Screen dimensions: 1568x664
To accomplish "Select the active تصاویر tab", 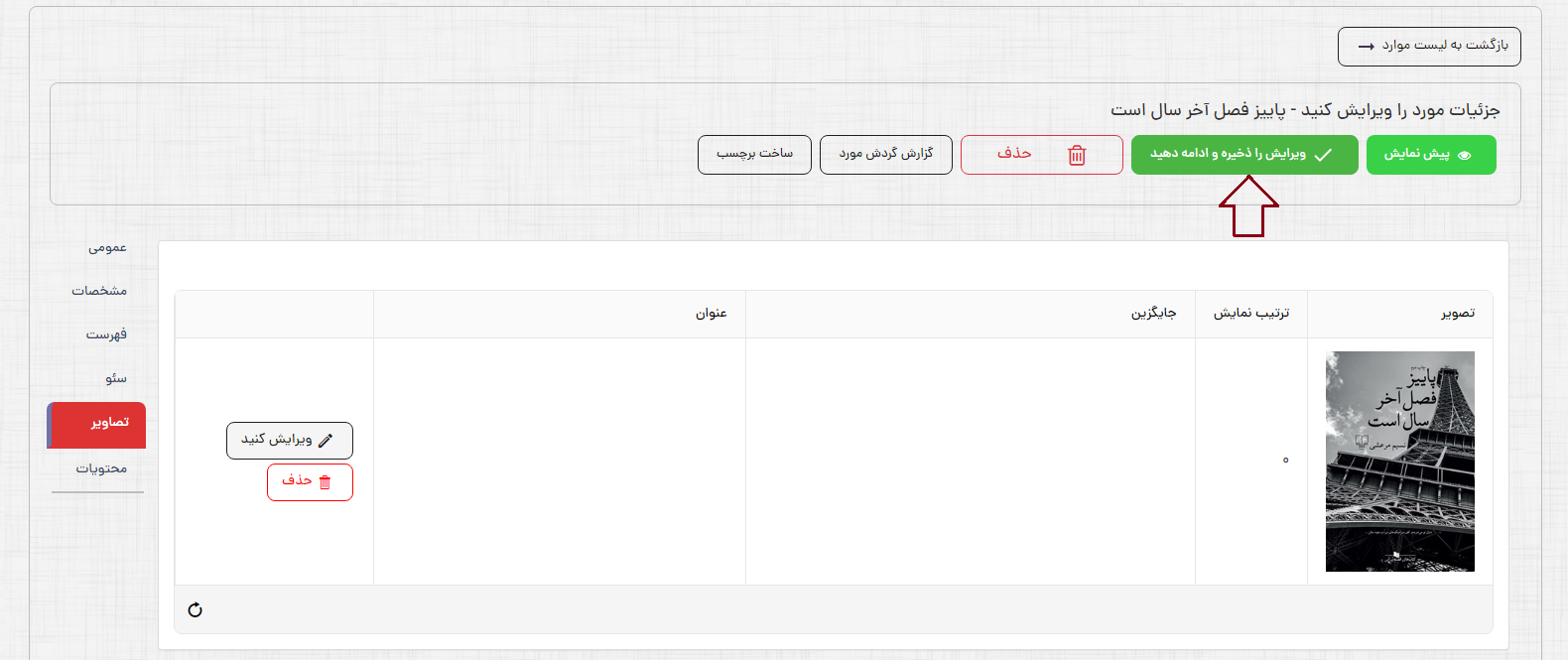I will (109, 423).
